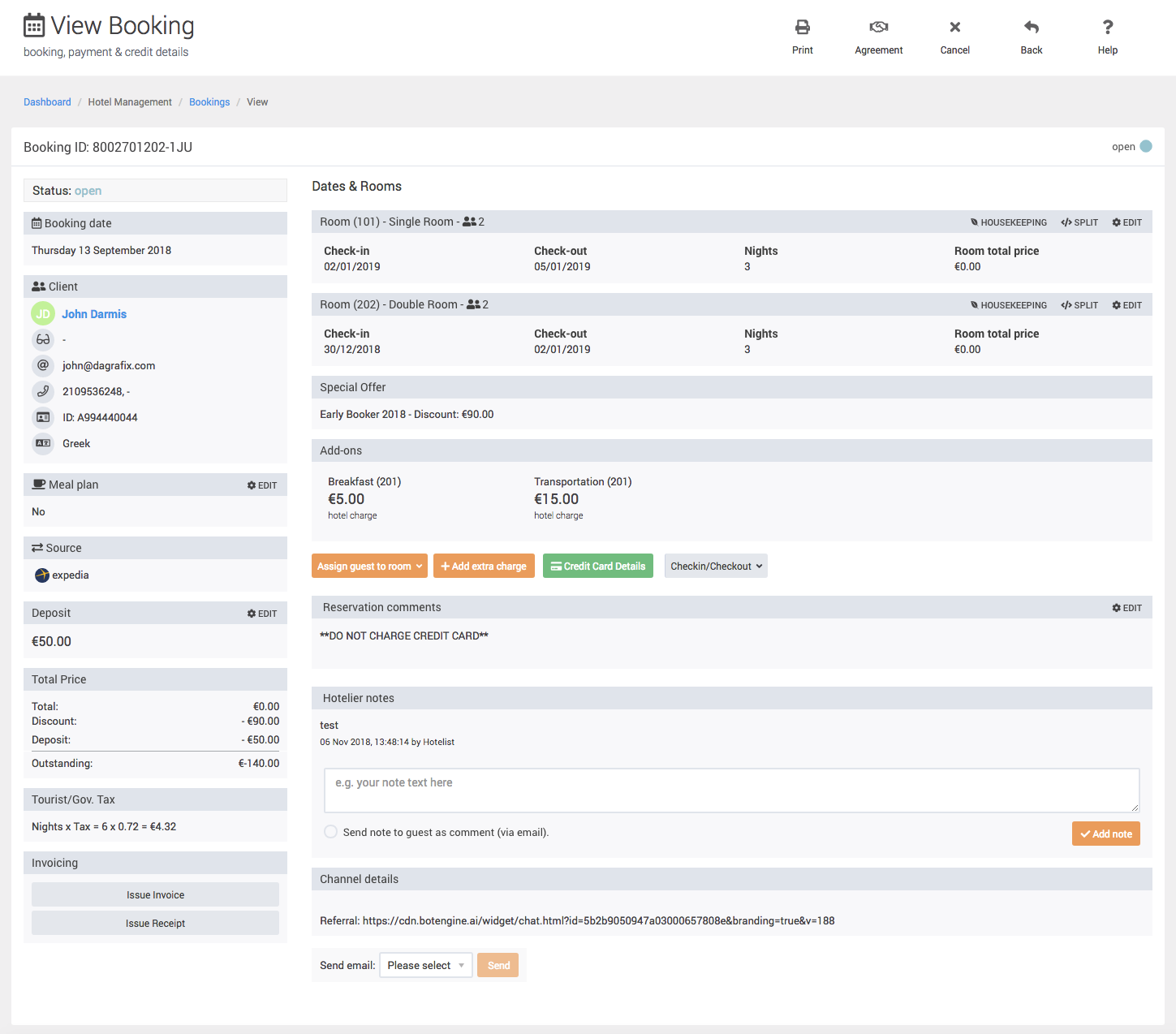This screenshot has width=1176, height=1034.
Task: Click the Add note button
Action: click(x=1105, y=834)
